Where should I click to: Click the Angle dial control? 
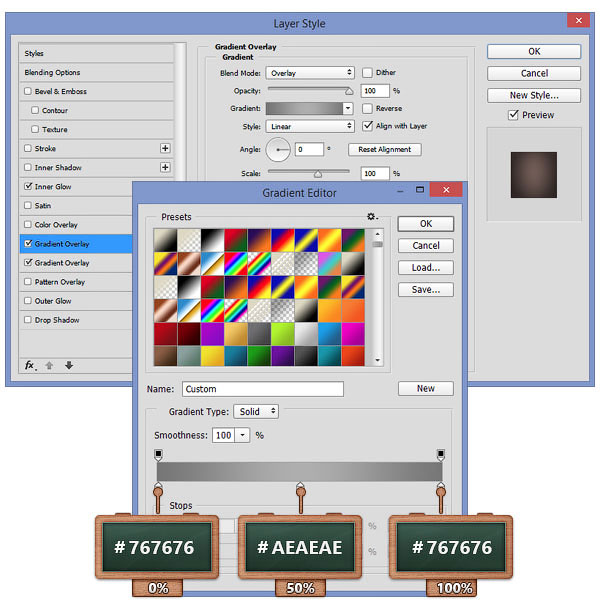click(x=278, y=150)
